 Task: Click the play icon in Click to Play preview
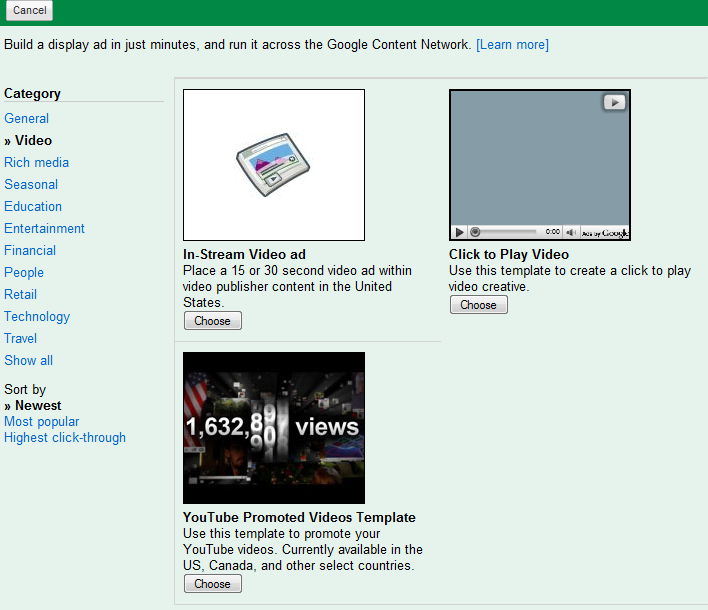click(x=459, y=233)
